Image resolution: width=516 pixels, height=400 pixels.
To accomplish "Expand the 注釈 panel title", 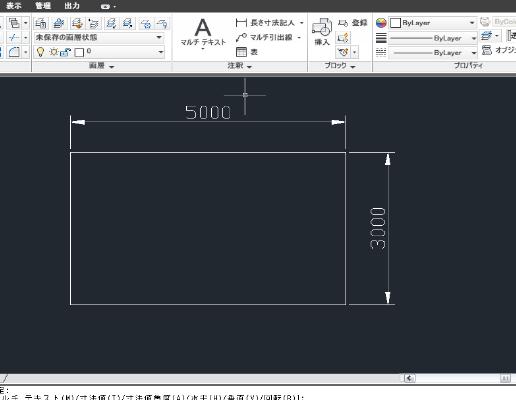I will pyautogui.click(x=239, y=66).
